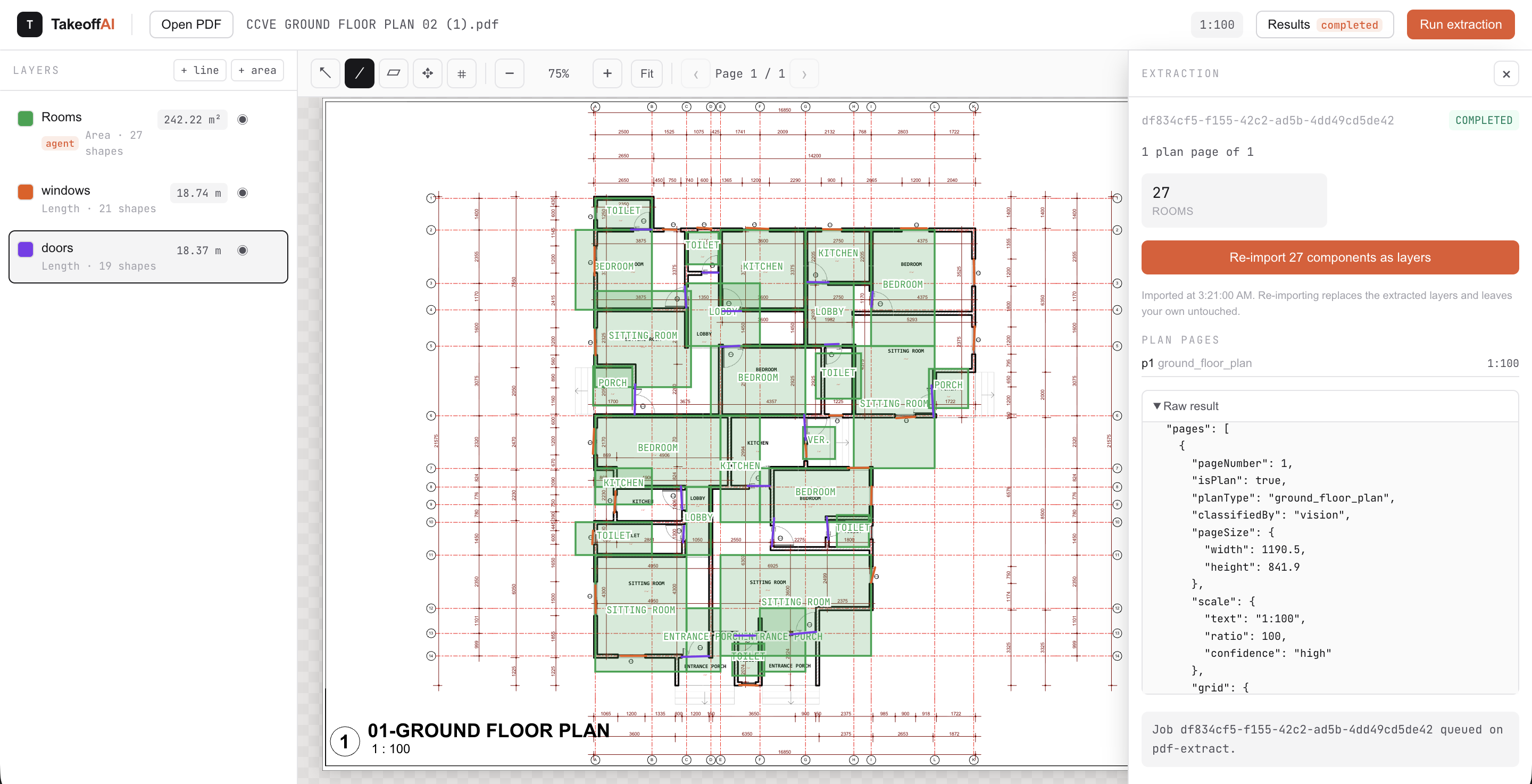Click the job queued status message

[1330, 739]
